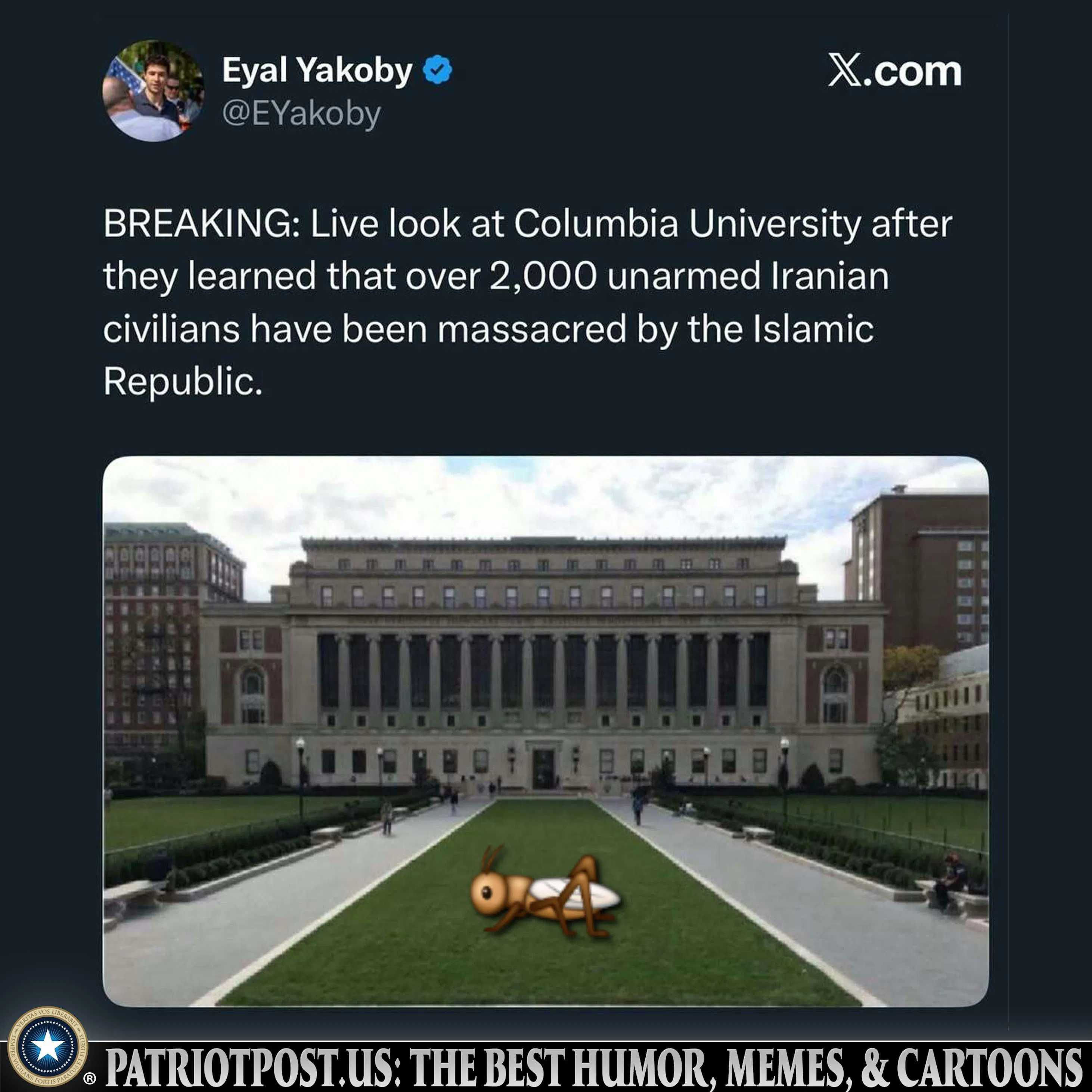Click the library's row of stone columns
The image size is (1092, 1092).
(x=543, y=673)
